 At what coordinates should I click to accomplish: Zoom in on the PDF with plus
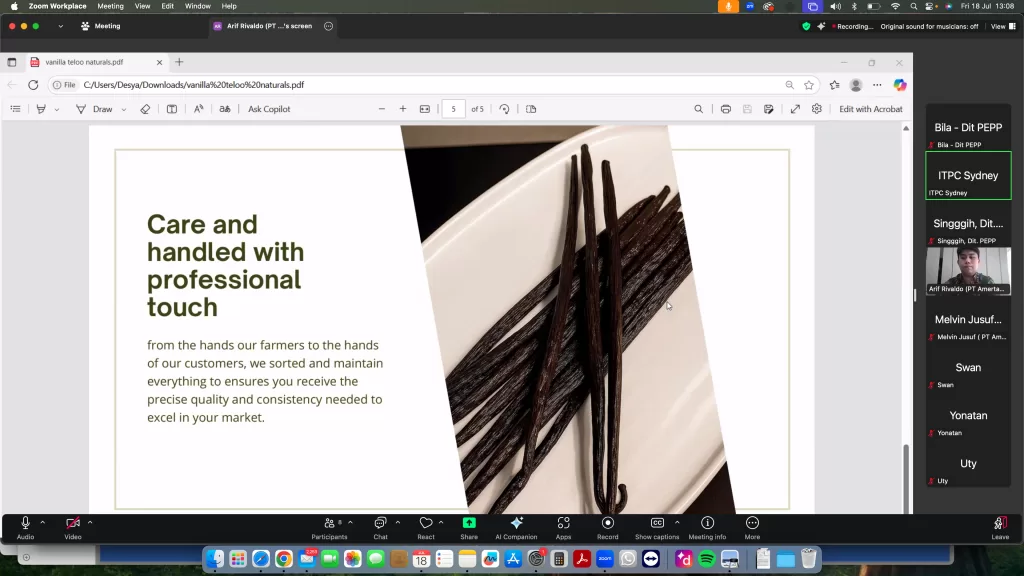point(403,109)
